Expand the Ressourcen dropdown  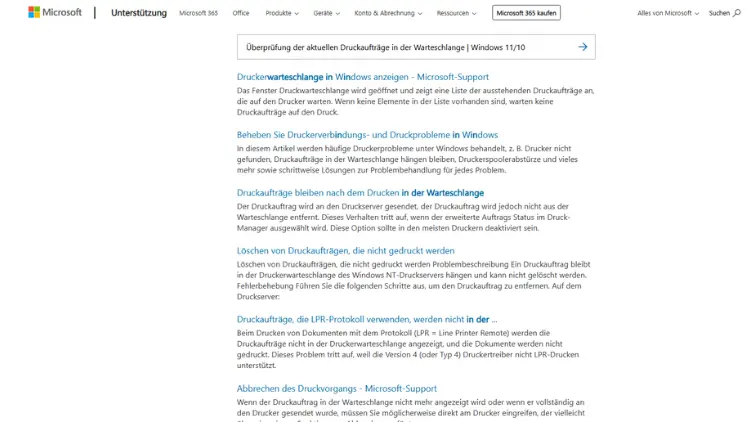coord(456,13)
